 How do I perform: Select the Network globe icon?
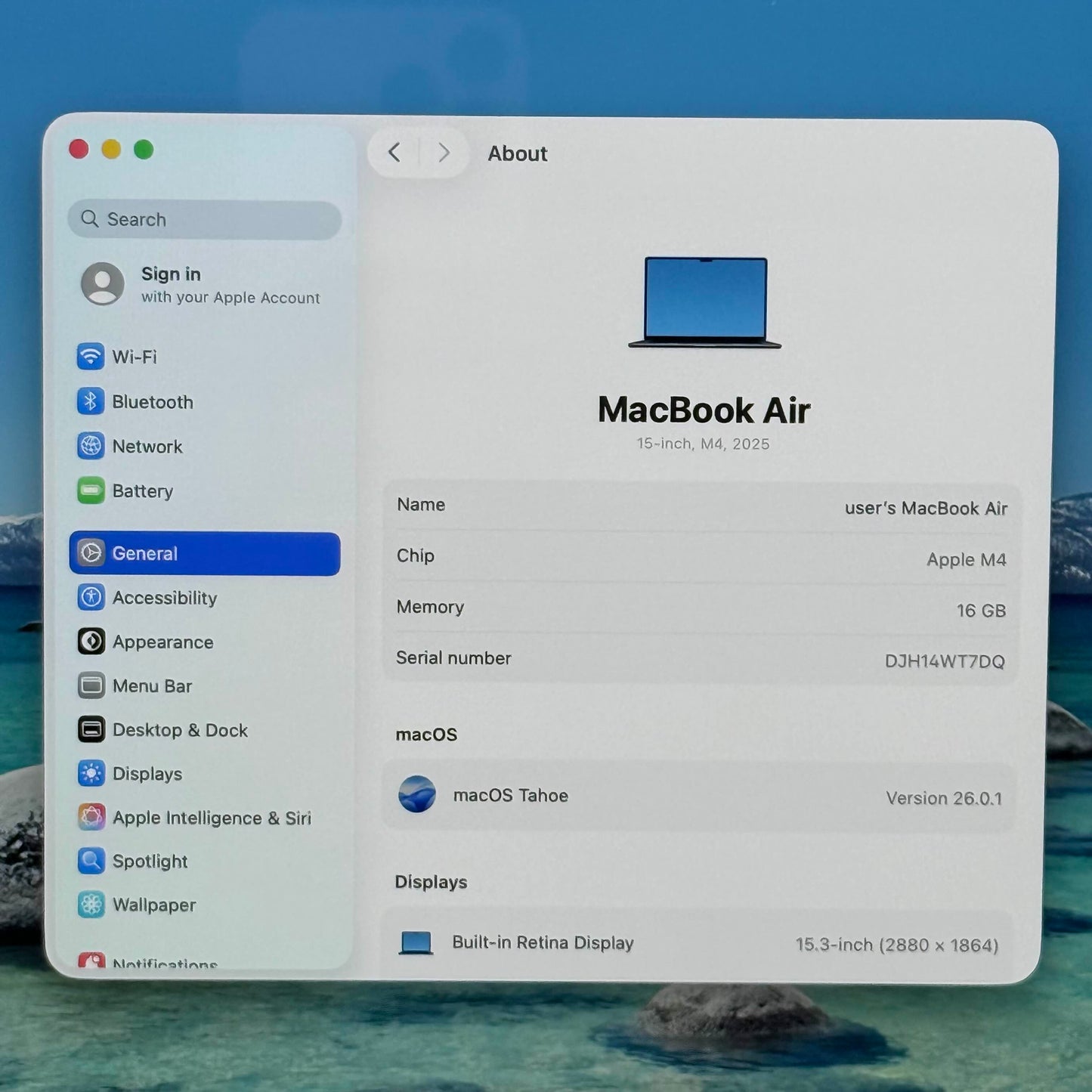[x=91, y=446]
